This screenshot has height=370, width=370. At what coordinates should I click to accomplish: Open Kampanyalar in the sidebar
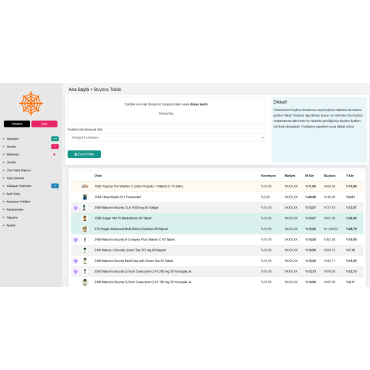pos(15,210)
